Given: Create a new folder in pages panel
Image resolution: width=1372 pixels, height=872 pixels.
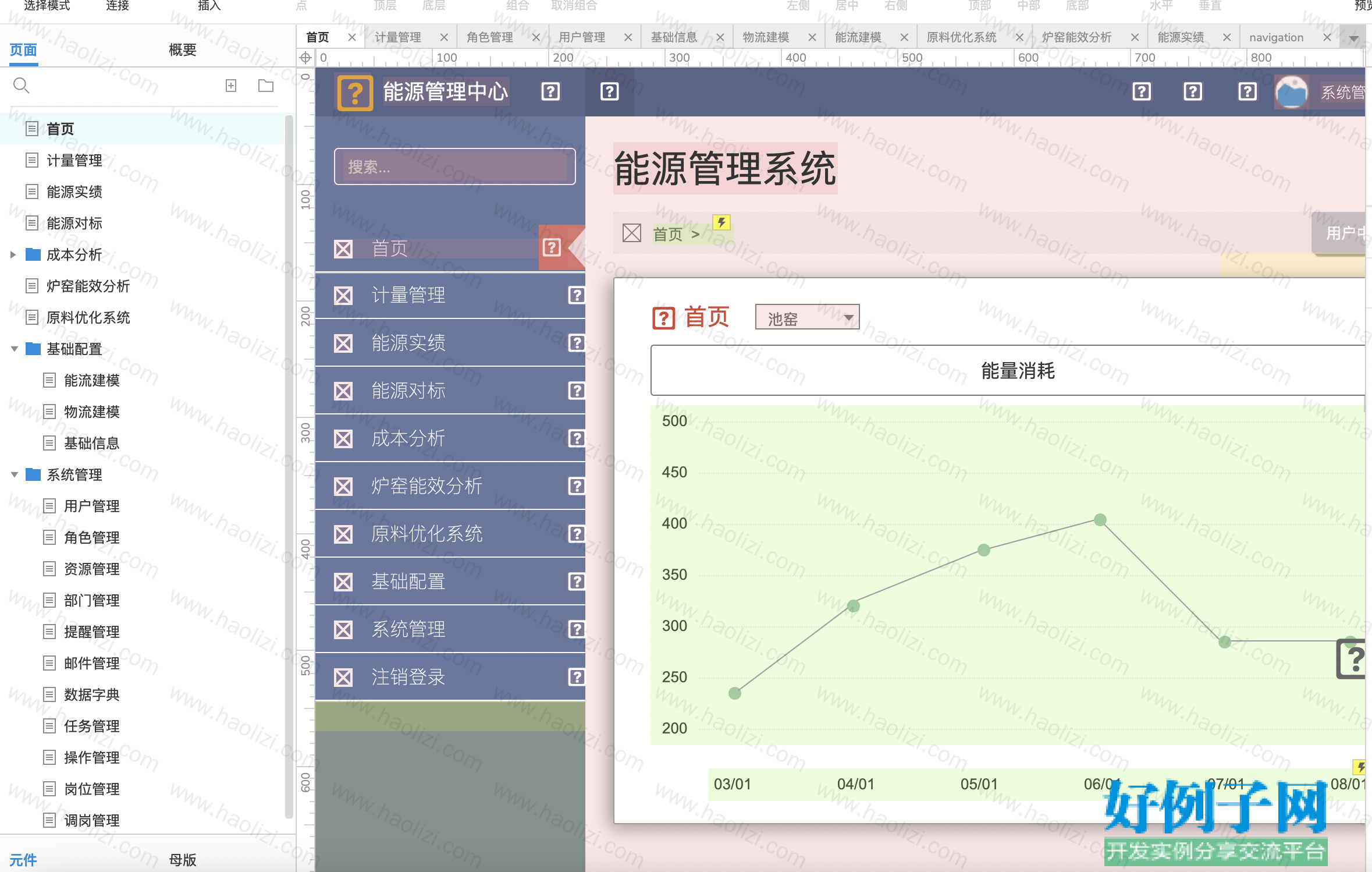Looking at the screenshot, I should pos(266,86).
